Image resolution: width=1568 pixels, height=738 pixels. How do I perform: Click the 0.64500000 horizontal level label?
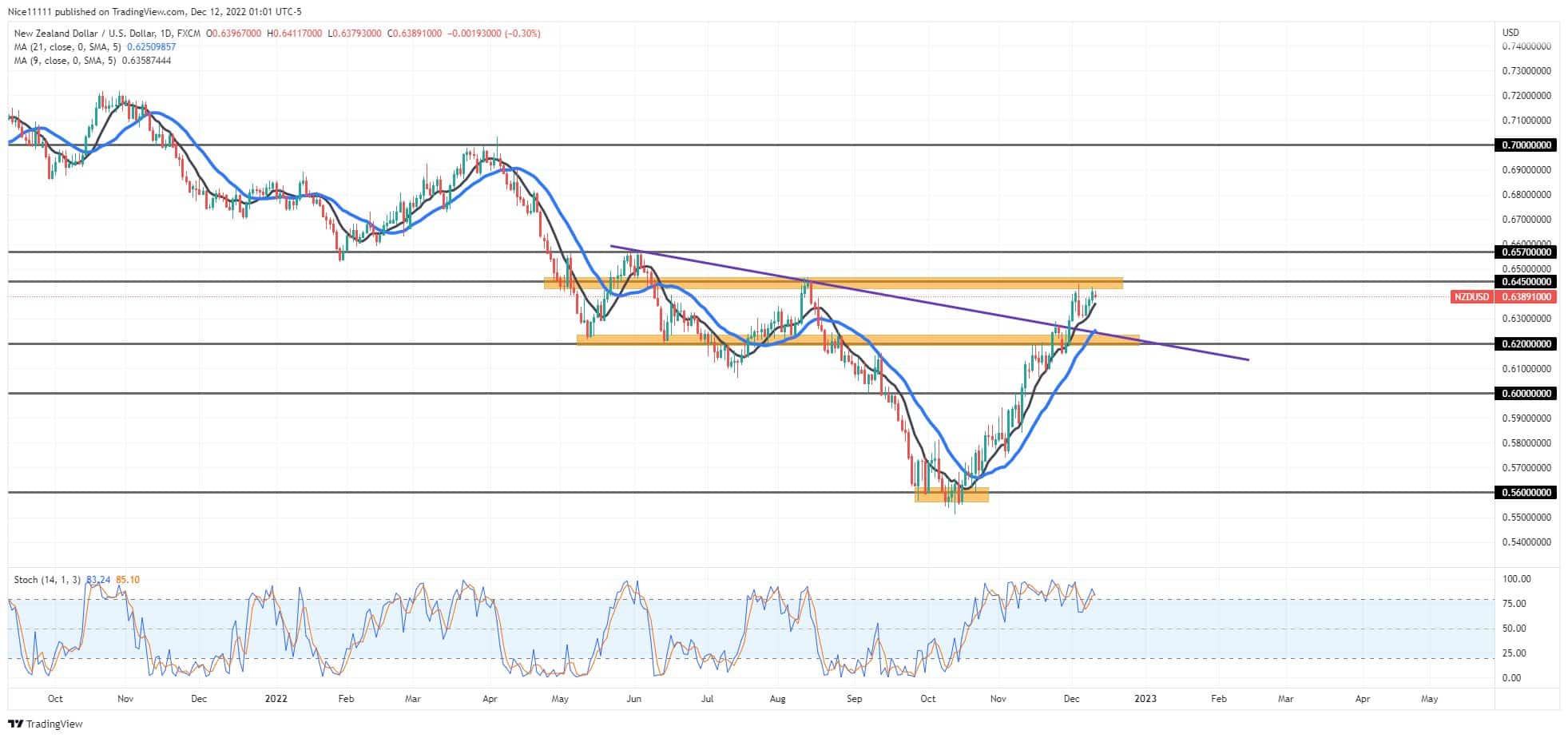pyautogui.click(x=1526, y=281)
